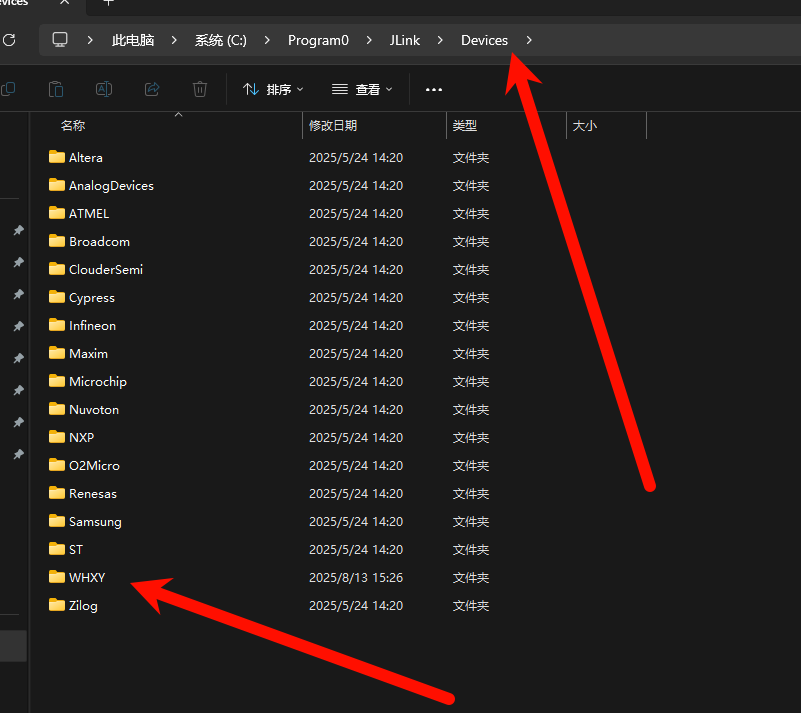Sort by the 修改日期 column header

click(x=333, y=126)
